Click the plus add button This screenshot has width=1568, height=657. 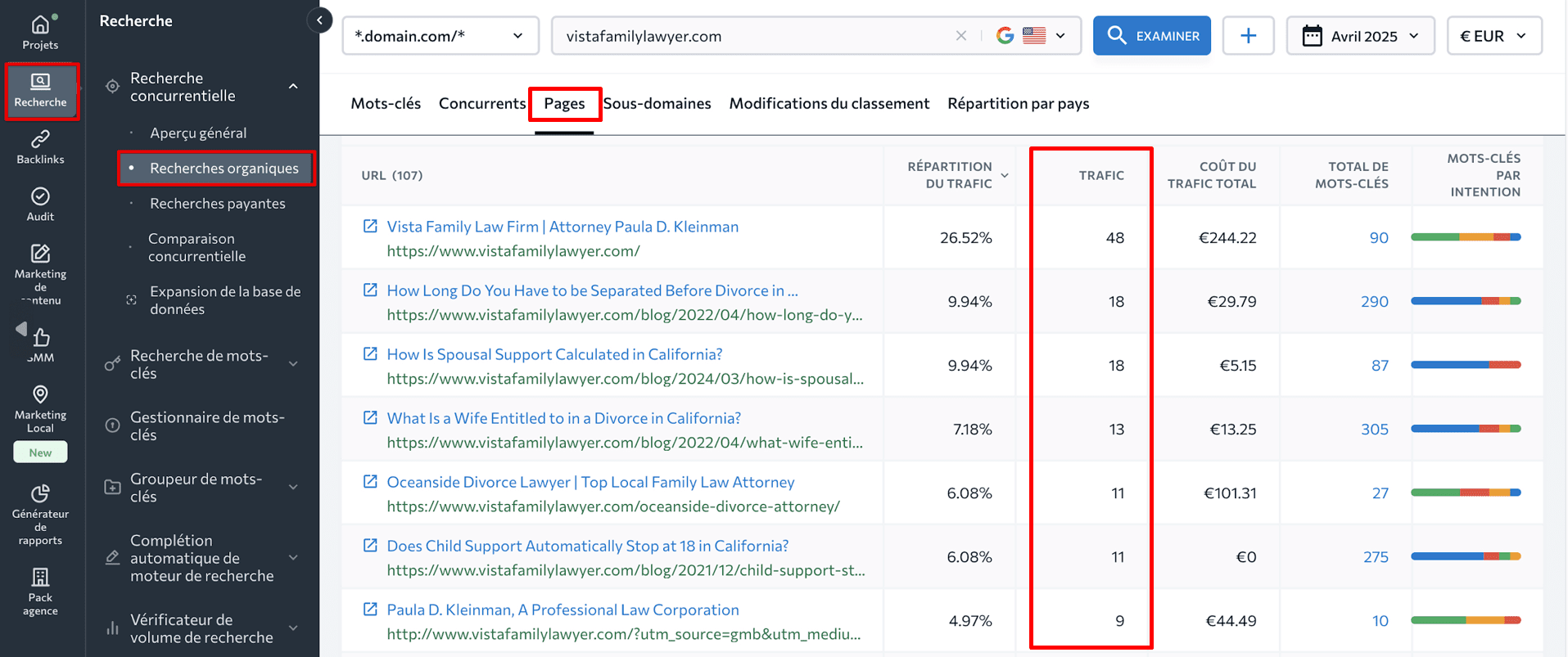click(x=1248, y=36)
